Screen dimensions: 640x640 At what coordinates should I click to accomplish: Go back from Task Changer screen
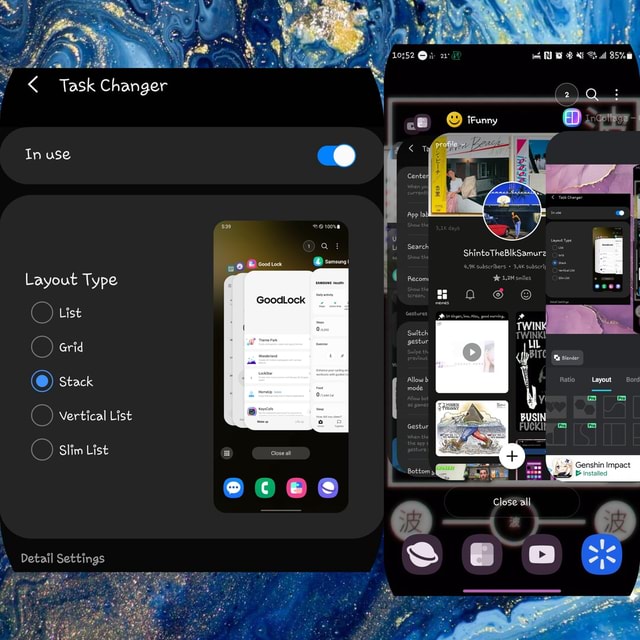(33, 85)
